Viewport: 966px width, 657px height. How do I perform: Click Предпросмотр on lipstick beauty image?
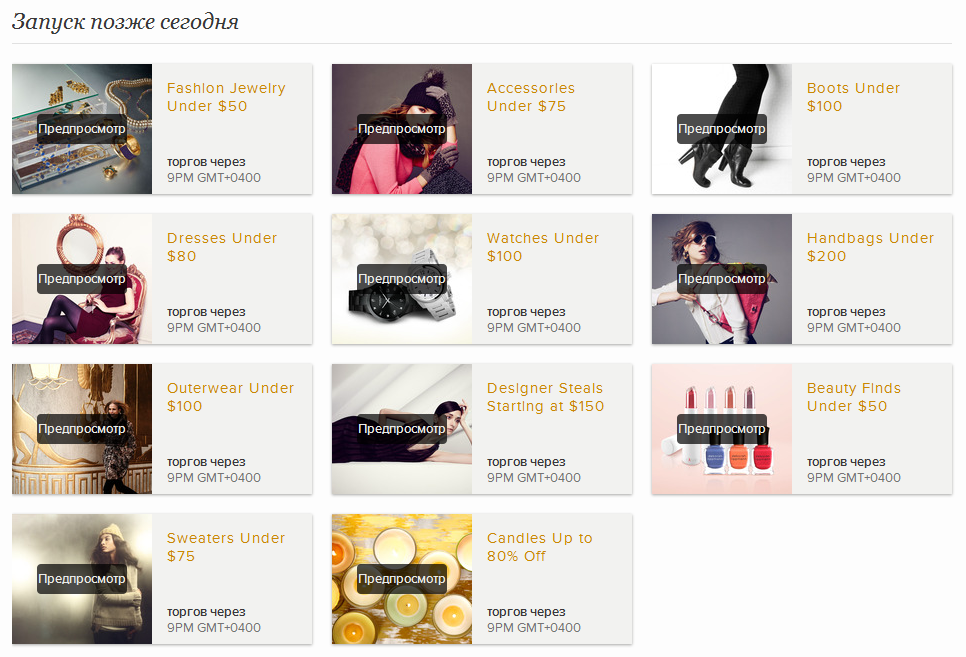(722, 429)
